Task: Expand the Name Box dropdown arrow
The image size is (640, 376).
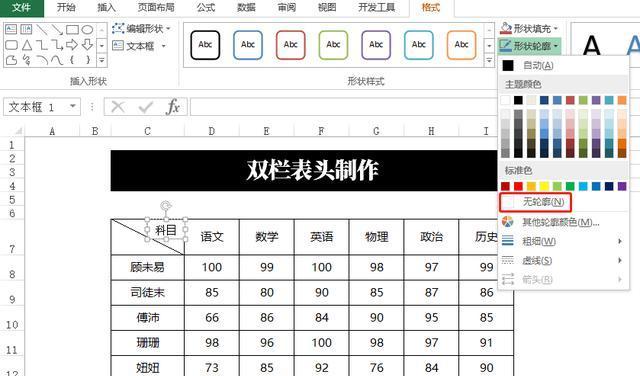Action: pyautogui.click(x=73, y=107)
